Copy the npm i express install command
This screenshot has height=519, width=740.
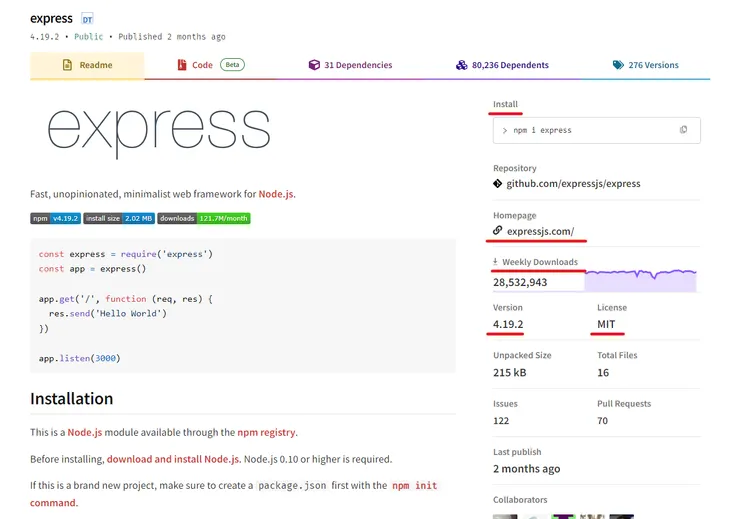pyautogui.click(x=683, y=130)
